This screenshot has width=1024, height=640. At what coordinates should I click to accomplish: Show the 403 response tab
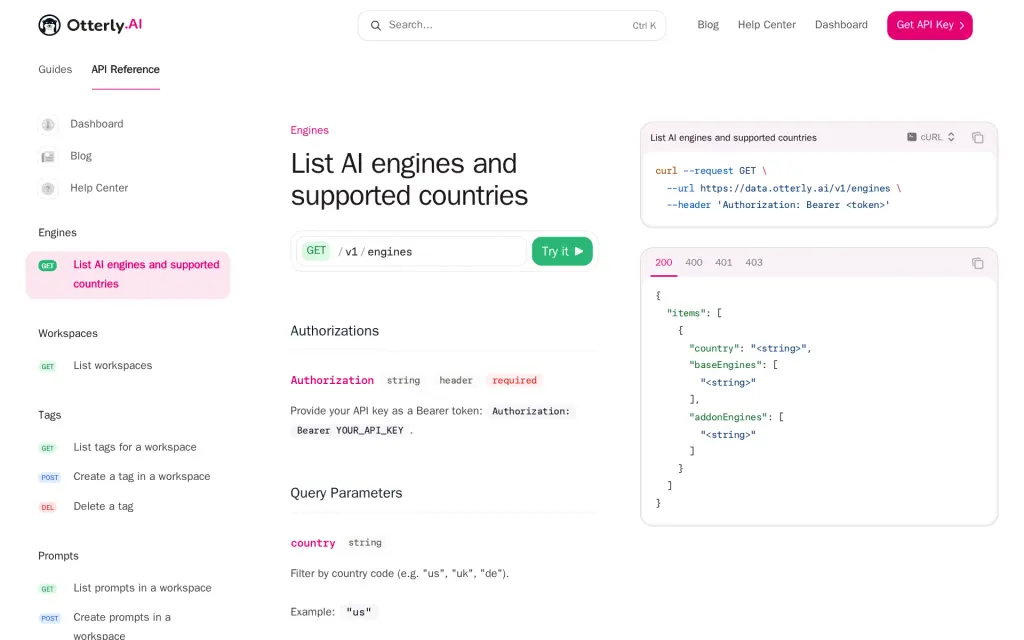pos(754,263)
